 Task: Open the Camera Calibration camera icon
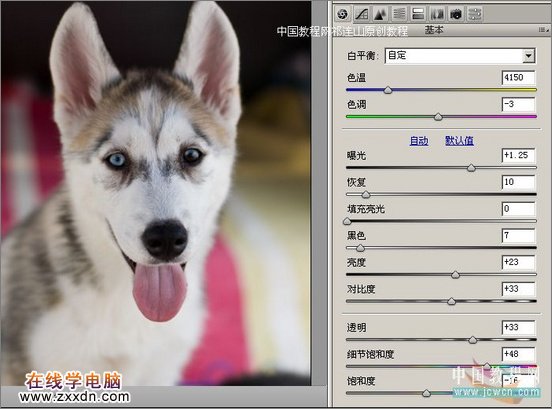pyautogui.click(x=456, y=14)
